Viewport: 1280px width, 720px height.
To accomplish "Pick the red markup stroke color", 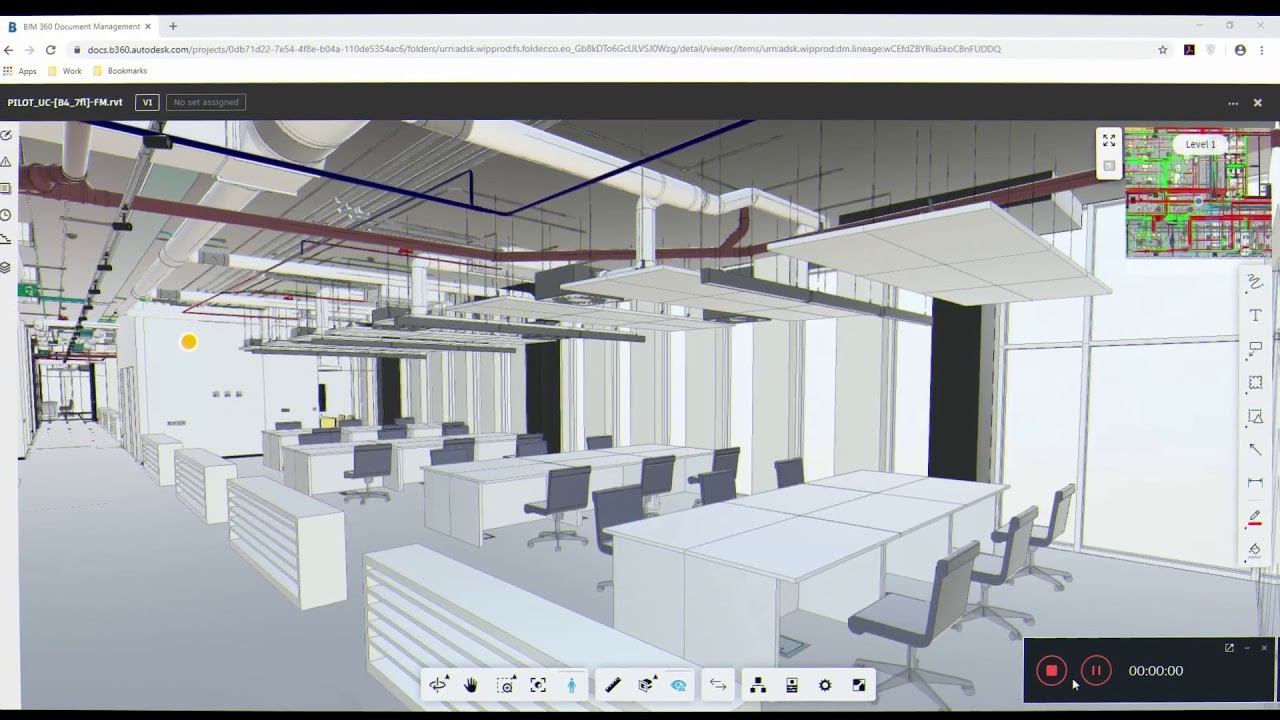I will tap(1255, 518).
